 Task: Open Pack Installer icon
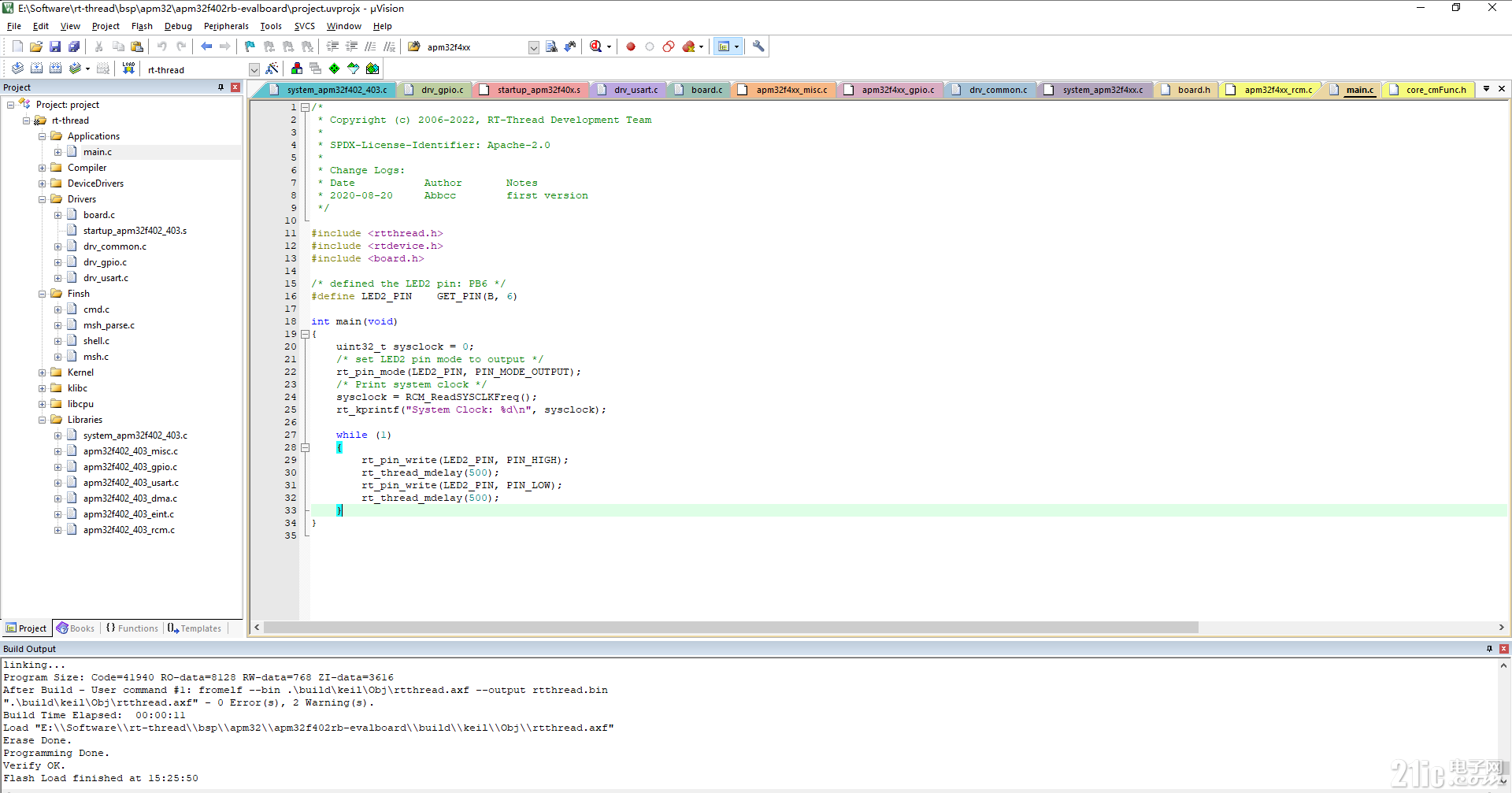(x=372, y=69)
